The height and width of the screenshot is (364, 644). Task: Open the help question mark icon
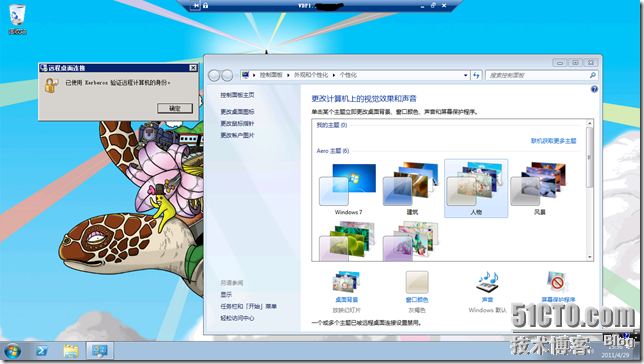click(x=594, y=89)
